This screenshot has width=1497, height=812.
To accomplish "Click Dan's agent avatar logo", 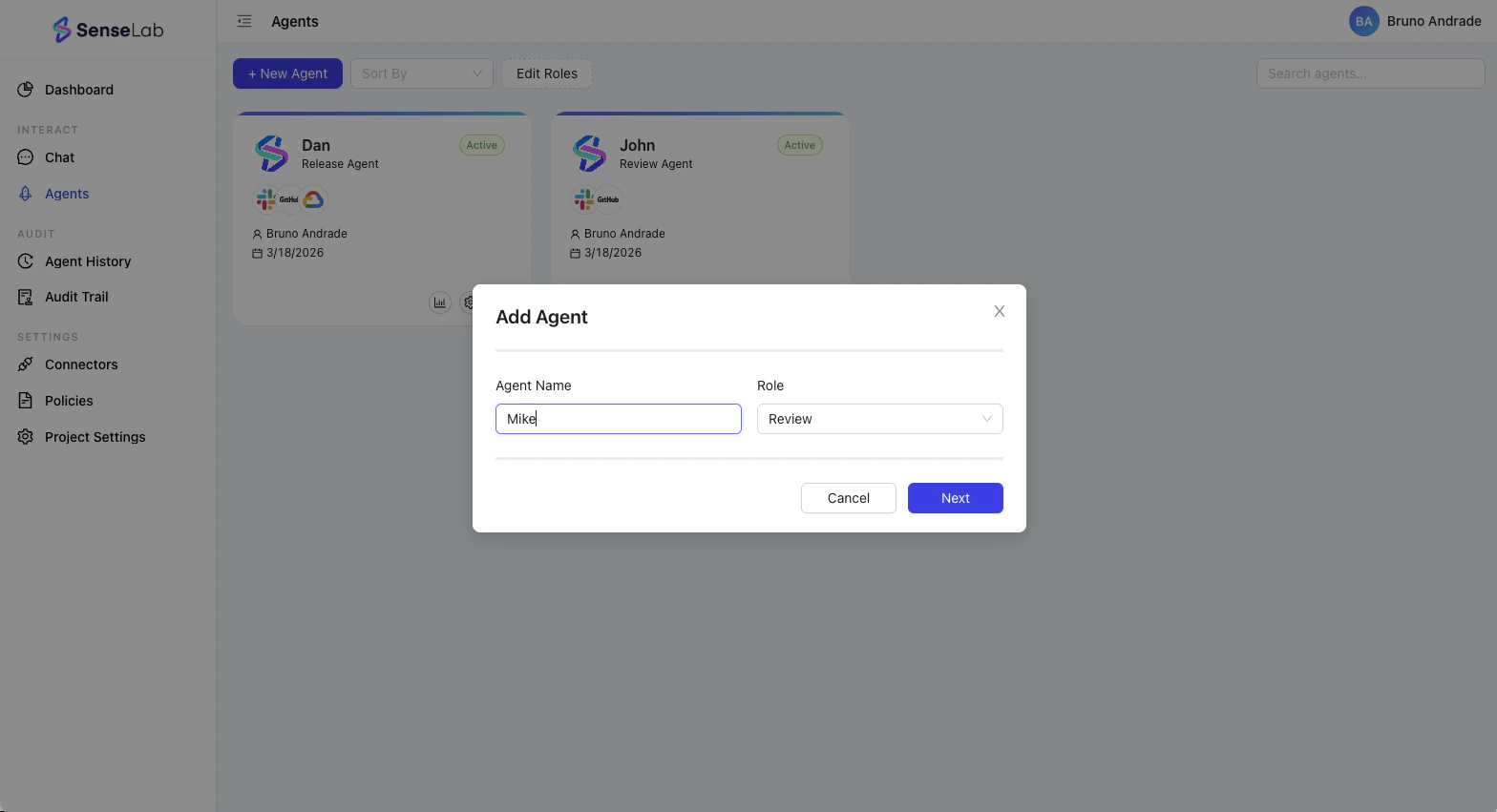I will coord(272,154).
